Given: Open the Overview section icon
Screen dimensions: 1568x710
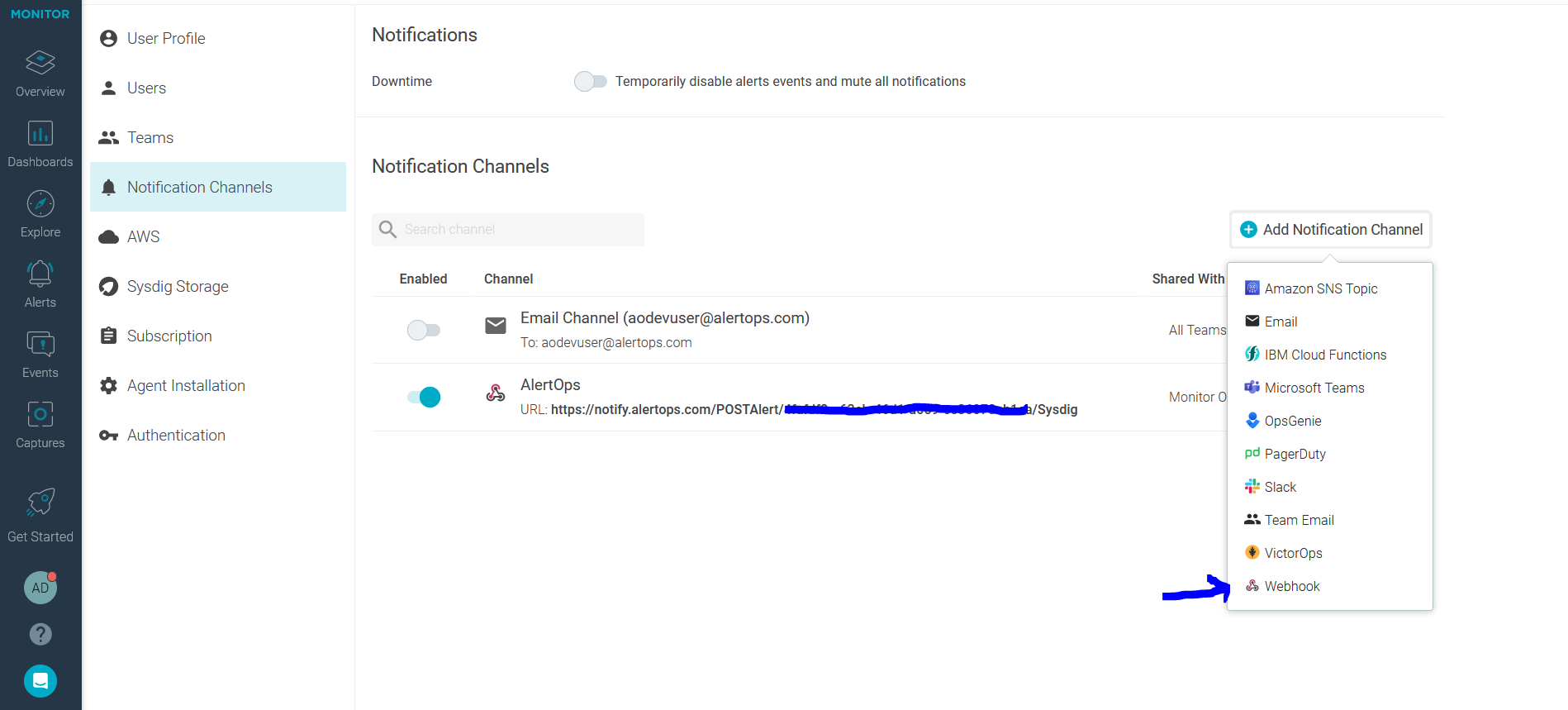Looking at the screenshot, I should (40, 64).
